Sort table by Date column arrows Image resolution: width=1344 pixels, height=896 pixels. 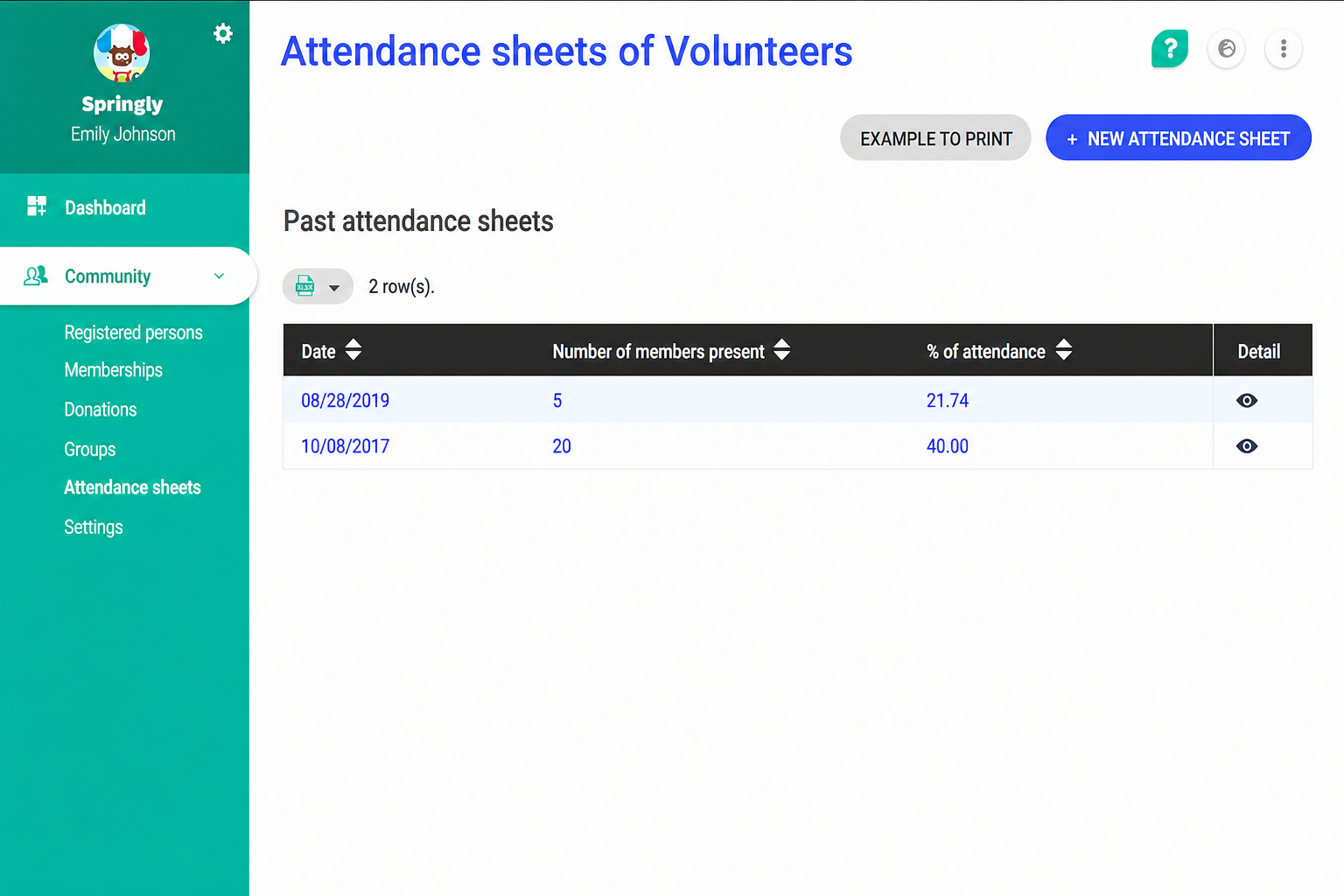click(353, 350)
